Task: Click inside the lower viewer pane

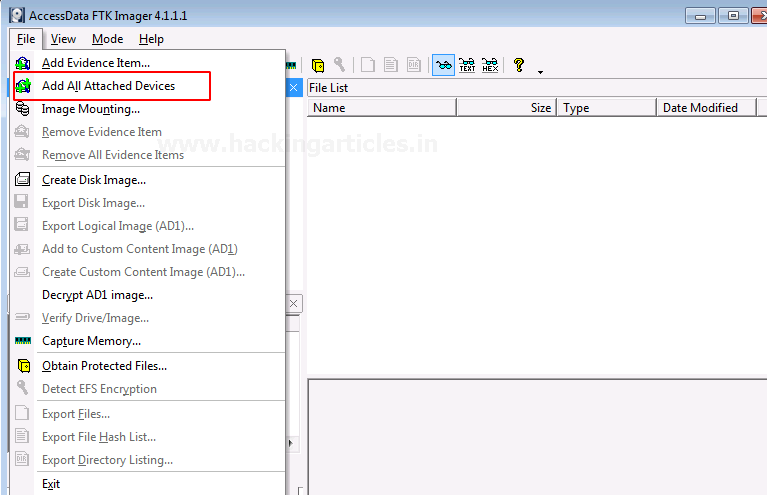Action: (x=537, y=437)
